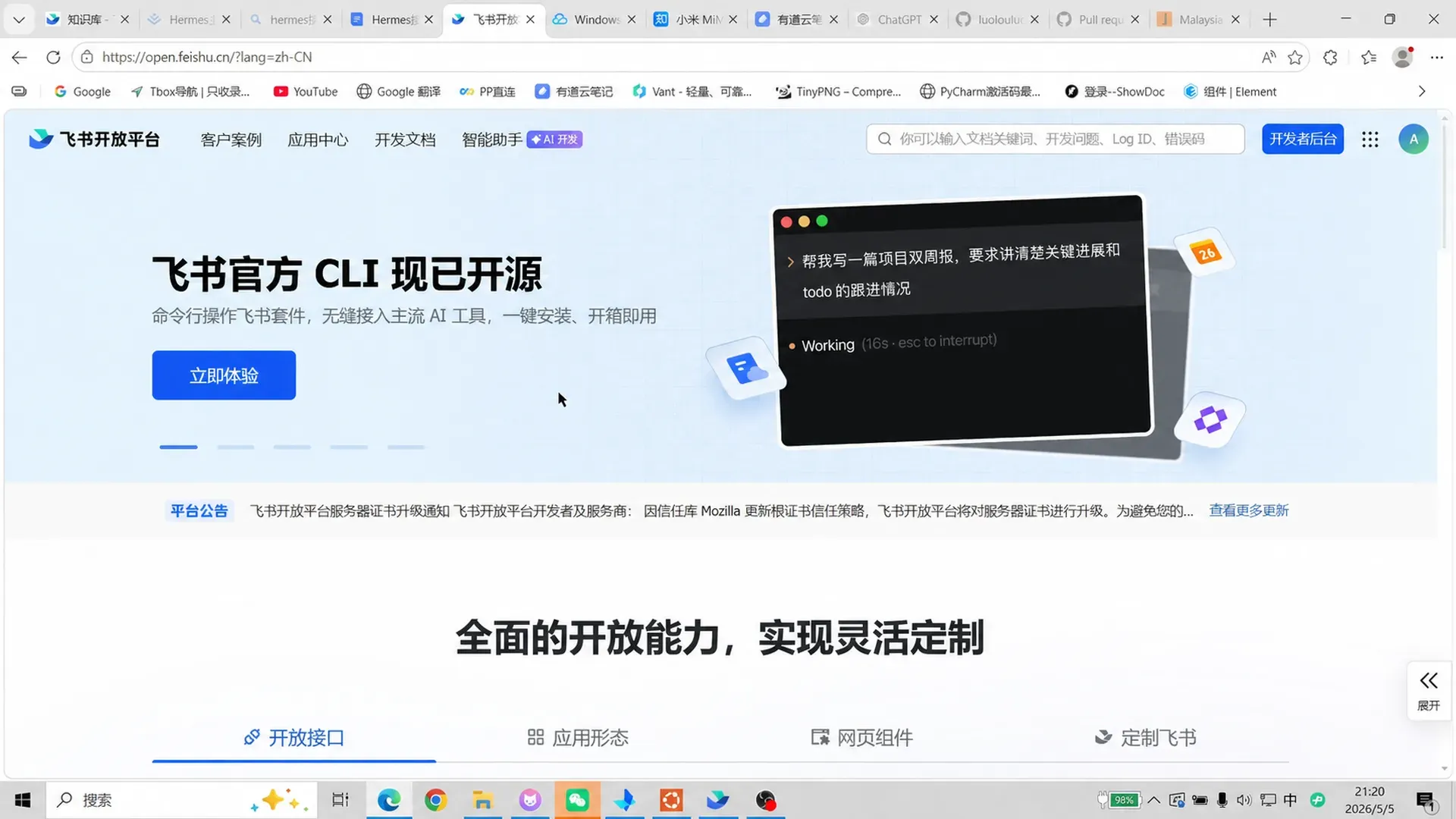The image size is (1456, 819).
Task: Reload the current page
Action: pos(53,57)
